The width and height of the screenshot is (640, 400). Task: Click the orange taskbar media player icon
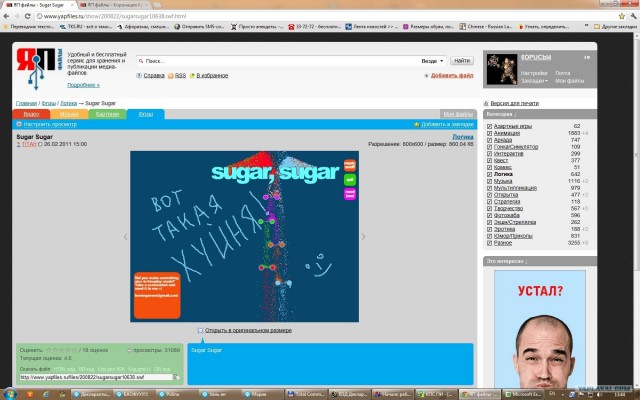pyautogui.click(x=30, y=394)
